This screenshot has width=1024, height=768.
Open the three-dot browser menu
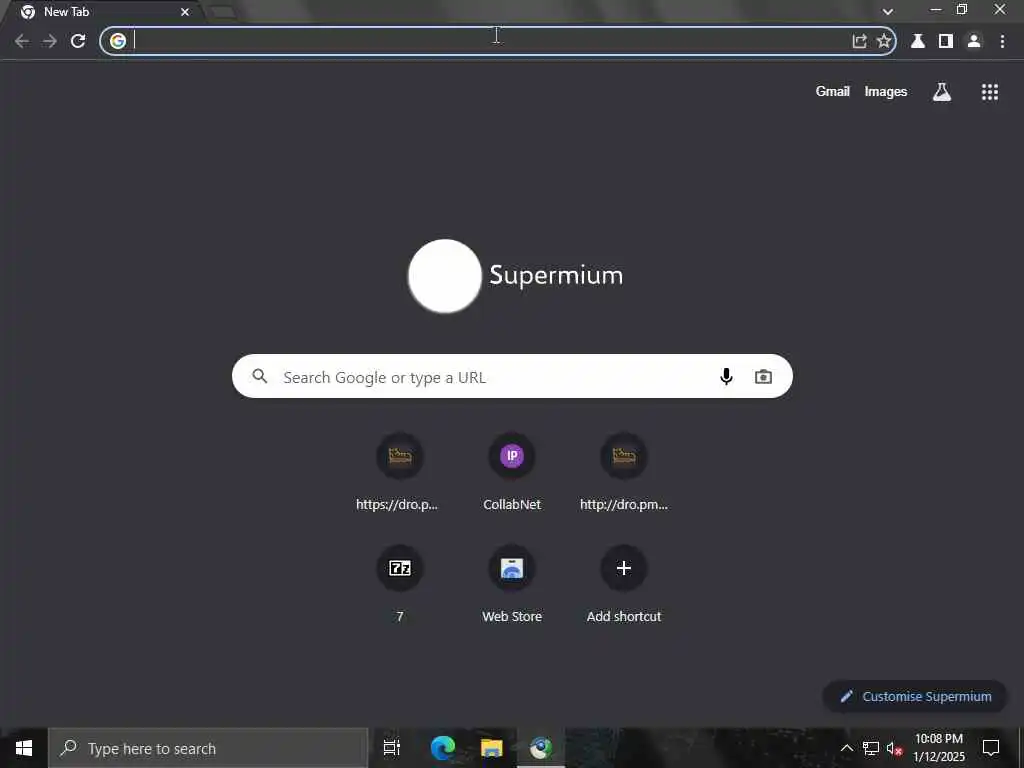(1002, 41)
